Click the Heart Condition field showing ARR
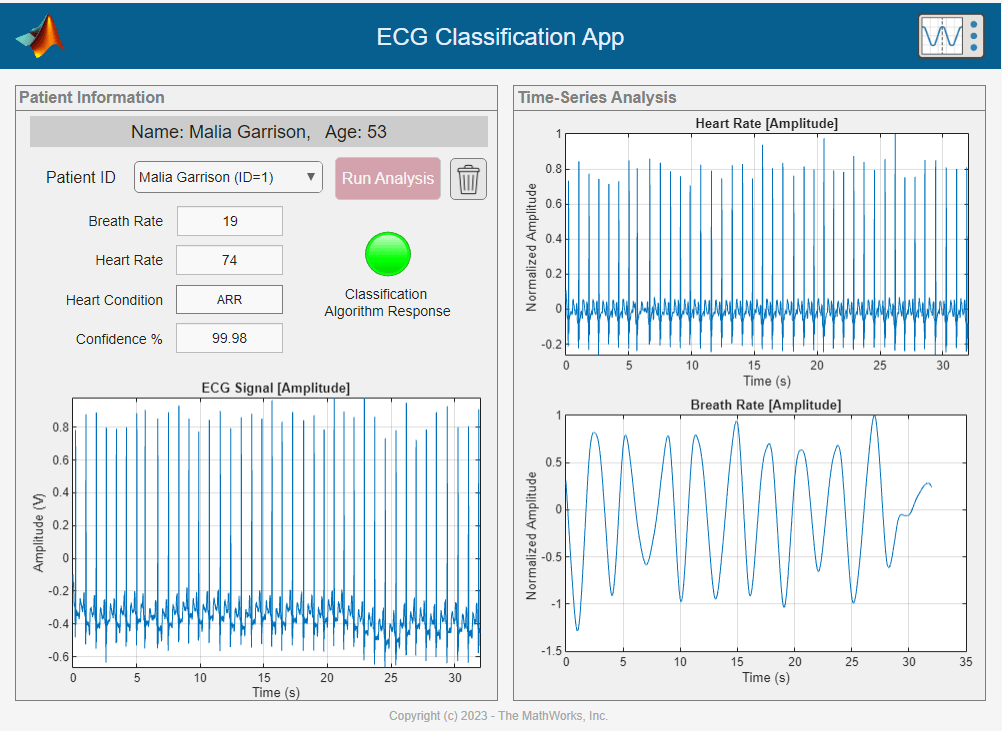1002x731 pixels. pos(229,299)
